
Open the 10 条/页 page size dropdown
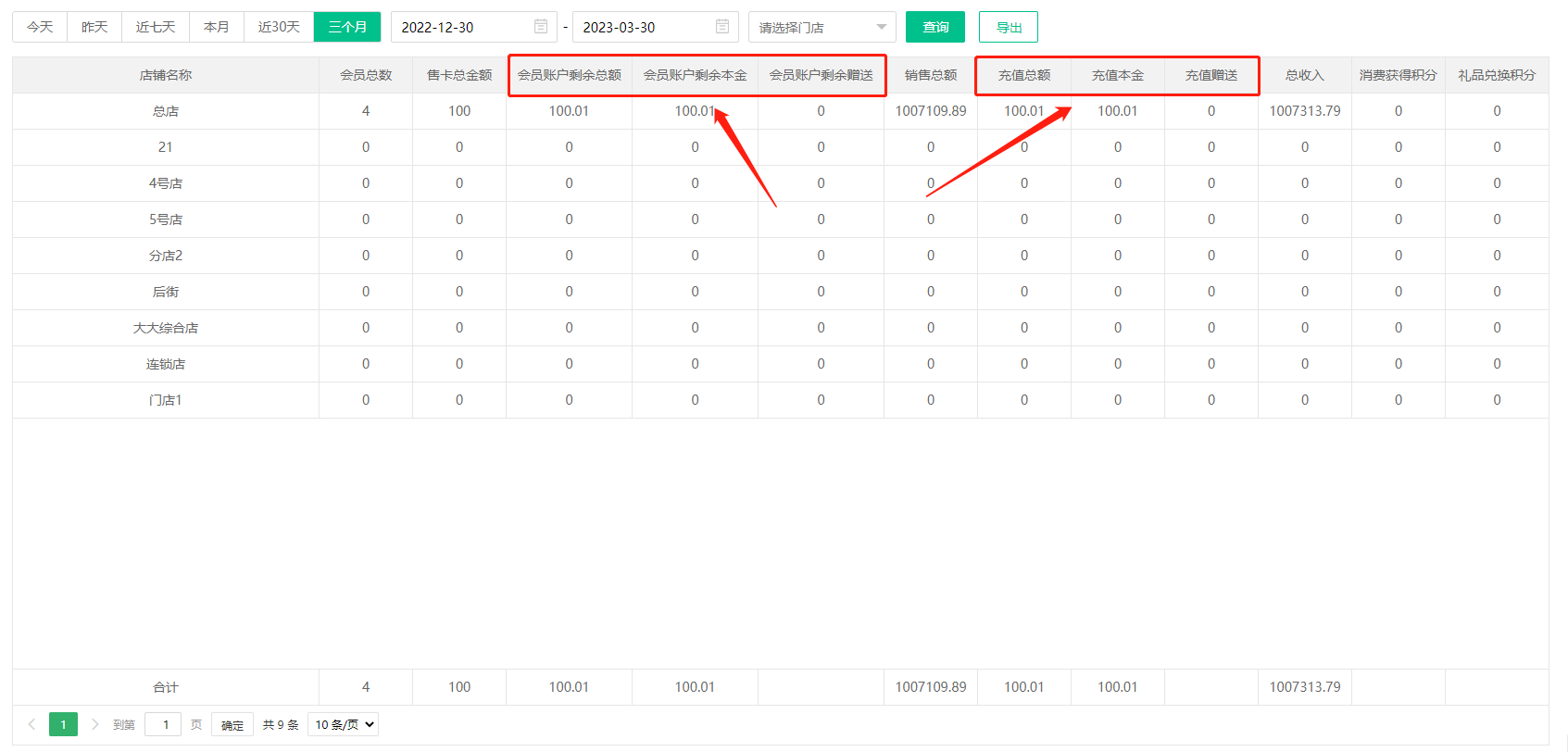coord(343,724)
